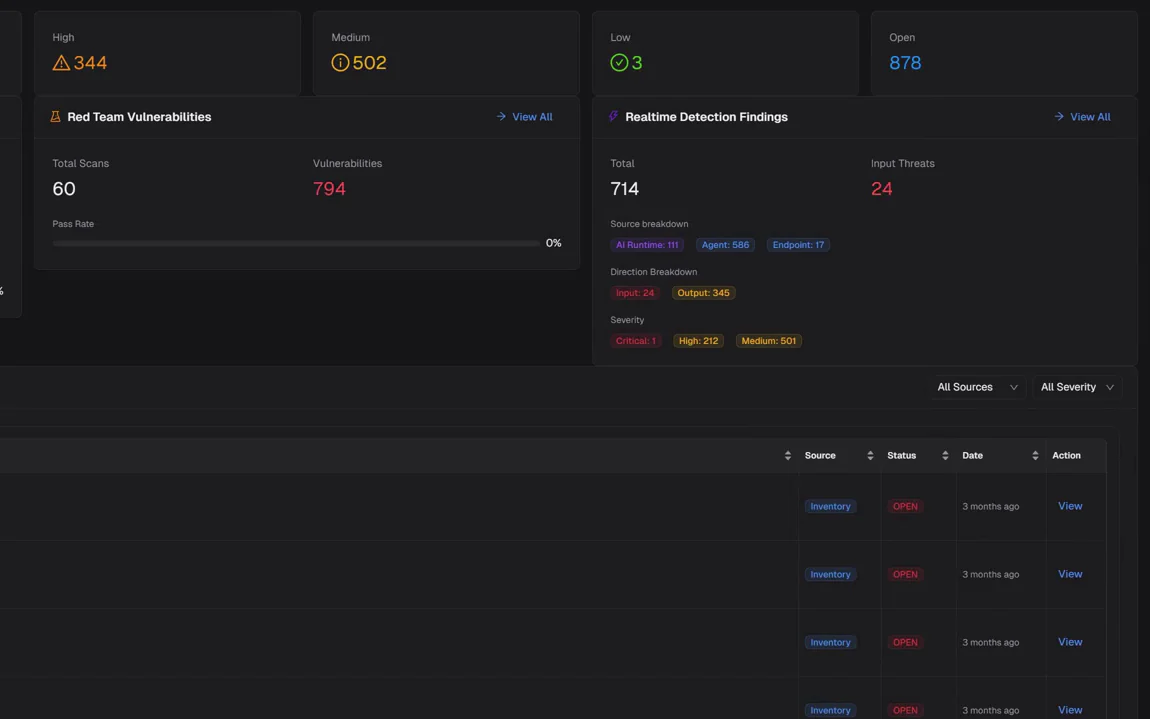This screenshot has height=719, width=1150.
Task: Click the Output: 345 direction tag
Action: point(703,293)
